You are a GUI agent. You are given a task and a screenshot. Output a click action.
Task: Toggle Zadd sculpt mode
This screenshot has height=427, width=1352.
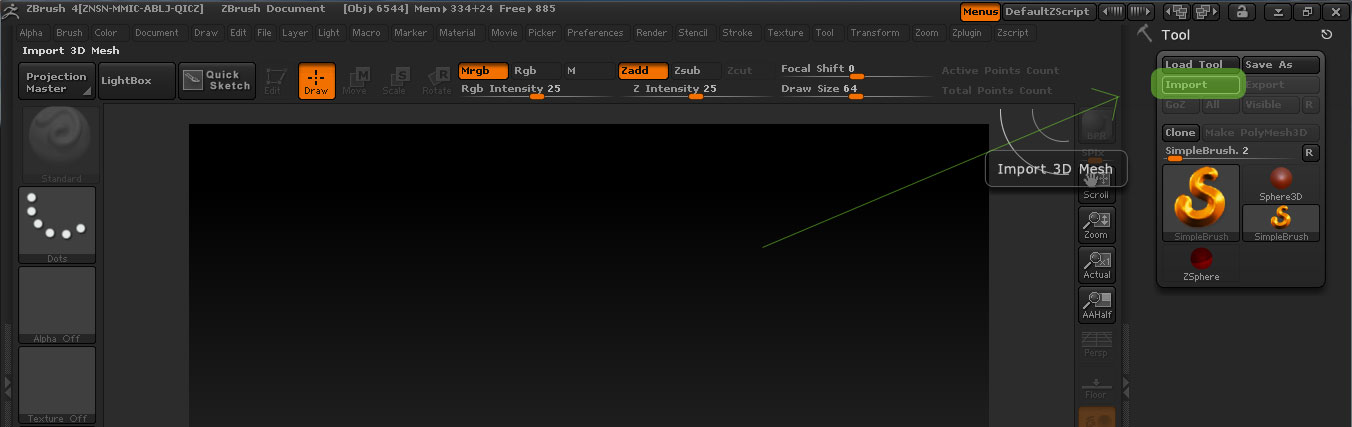pyautogui.click(x=643, y=71)
